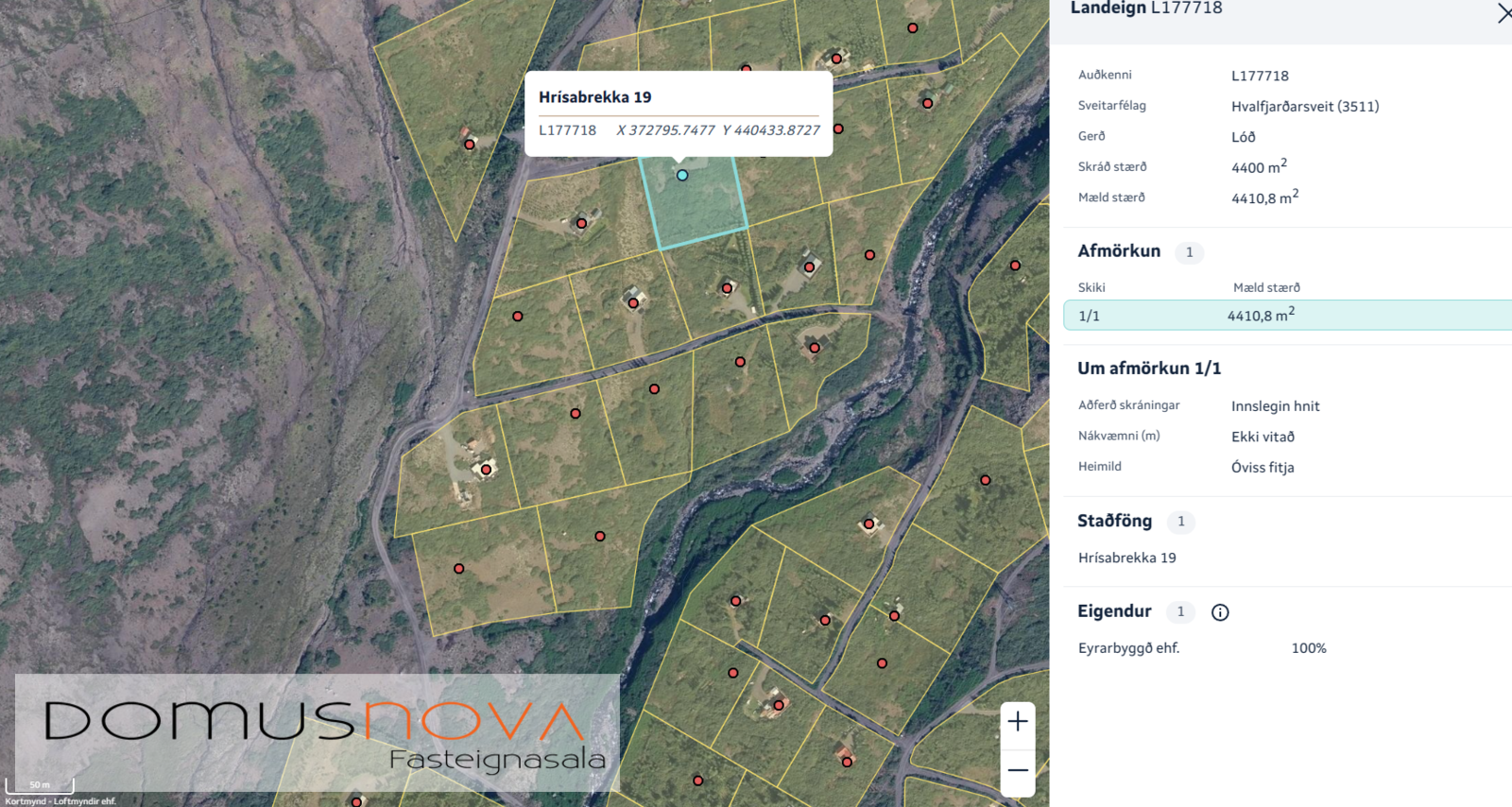The width and height of the screenshot is (1512, 807).
Task: Click the owner Eyrarbyggð ehf.
Action: [1128, 648]
